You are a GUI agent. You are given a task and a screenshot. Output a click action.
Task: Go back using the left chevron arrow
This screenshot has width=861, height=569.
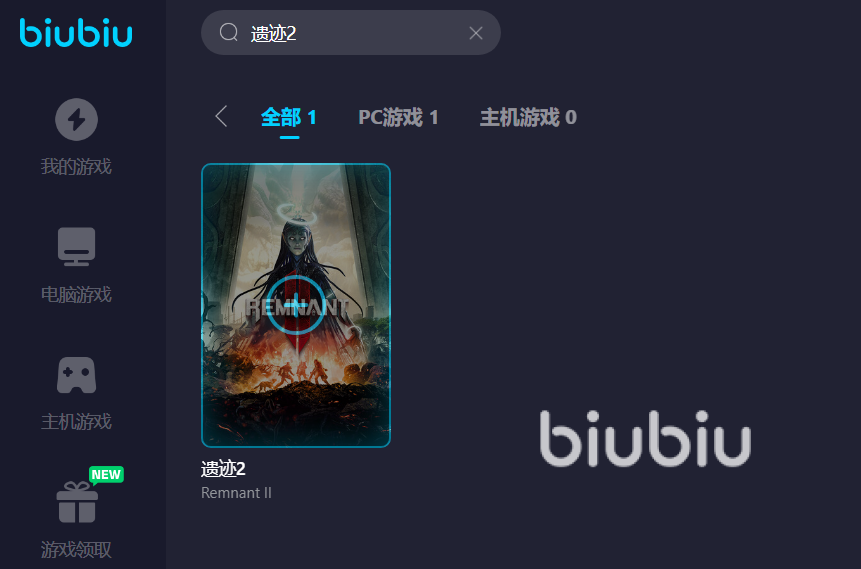click(221, 116)
